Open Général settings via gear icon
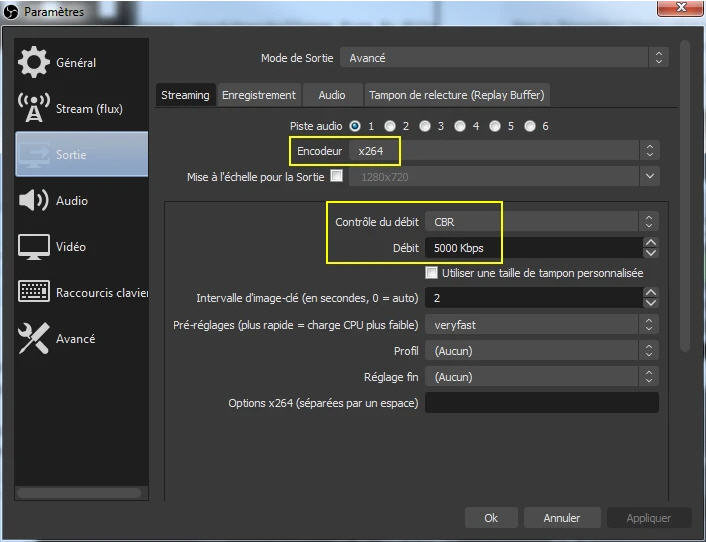The image size is (706, 542). tap(34, 62)
